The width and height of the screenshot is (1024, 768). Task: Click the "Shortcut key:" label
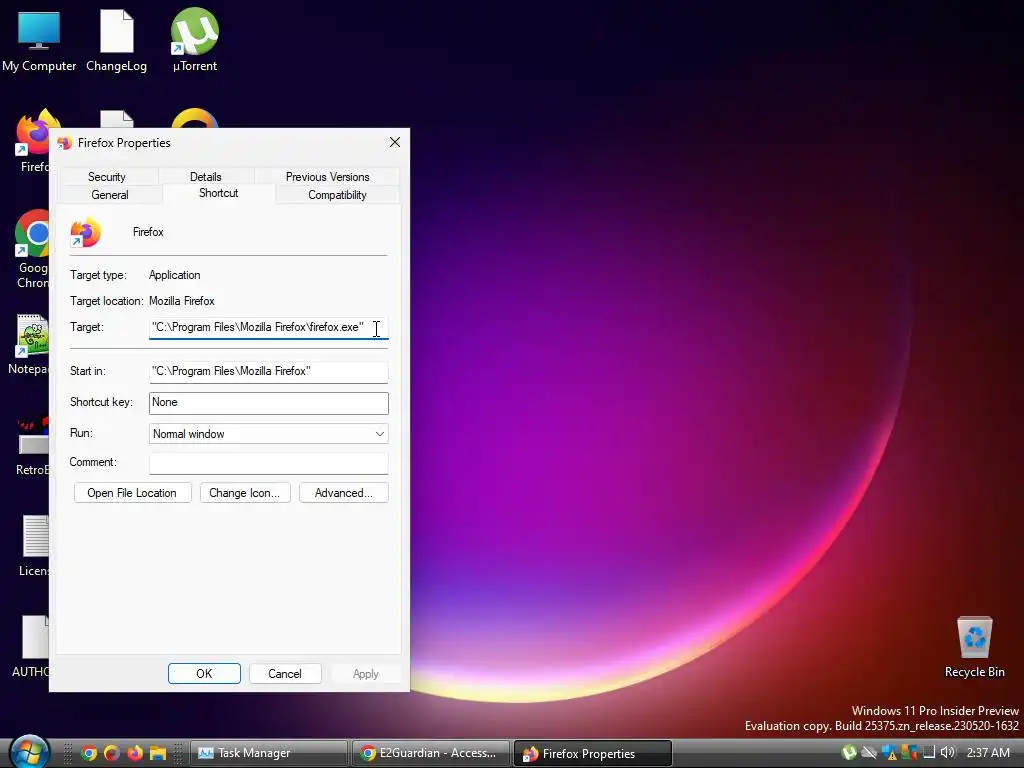101,402
